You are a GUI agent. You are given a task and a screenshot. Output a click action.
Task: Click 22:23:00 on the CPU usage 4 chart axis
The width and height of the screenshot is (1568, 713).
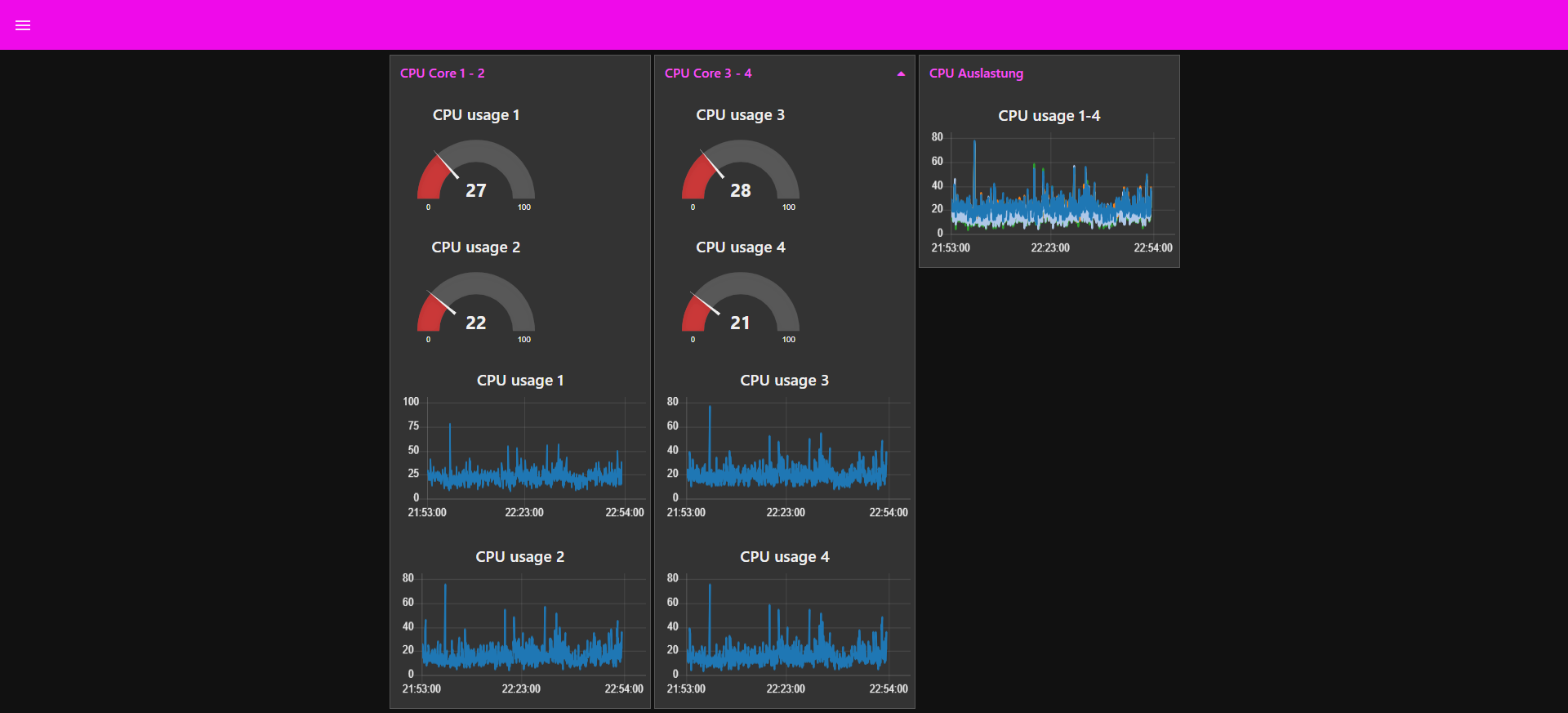[786, 689]
